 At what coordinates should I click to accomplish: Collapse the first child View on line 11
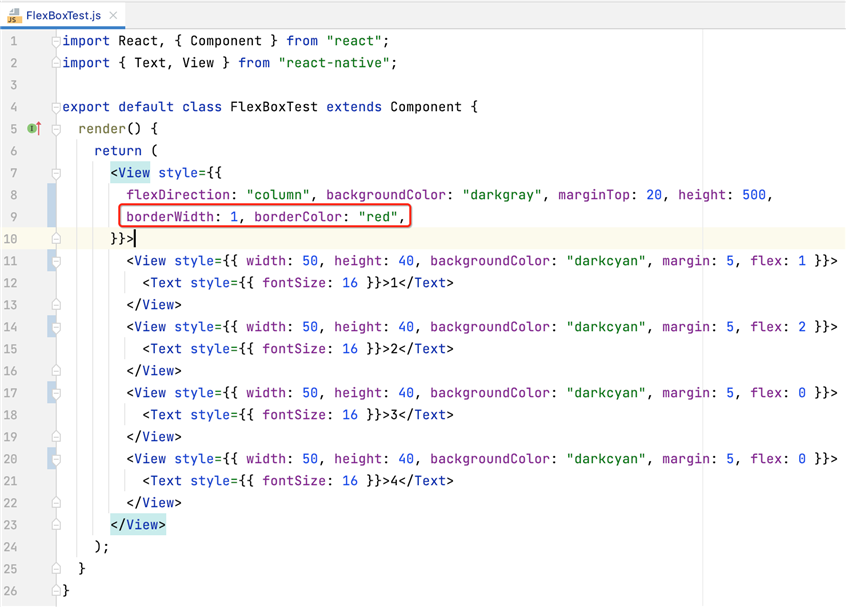pos(56,261)
